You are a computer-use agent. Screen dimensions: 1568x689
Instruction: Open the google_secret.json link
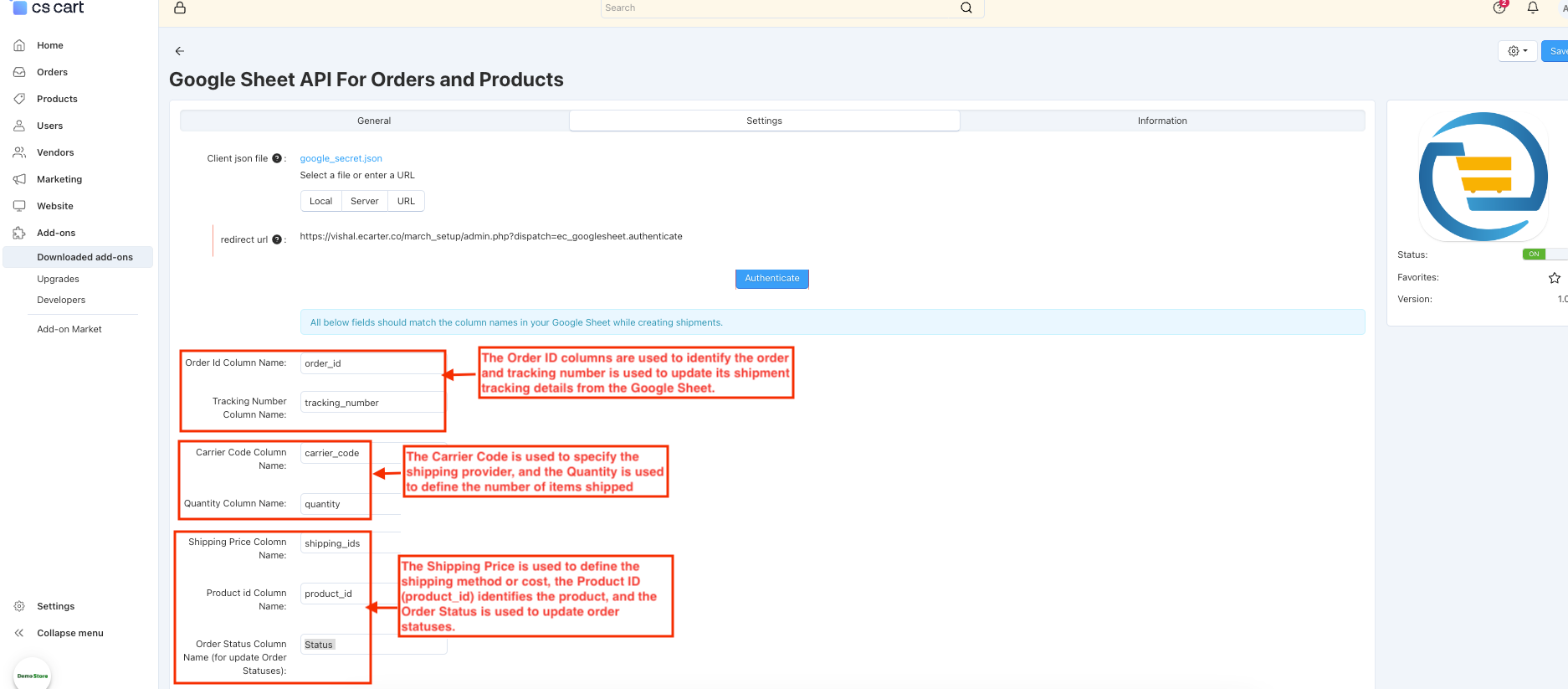[341, 158]
